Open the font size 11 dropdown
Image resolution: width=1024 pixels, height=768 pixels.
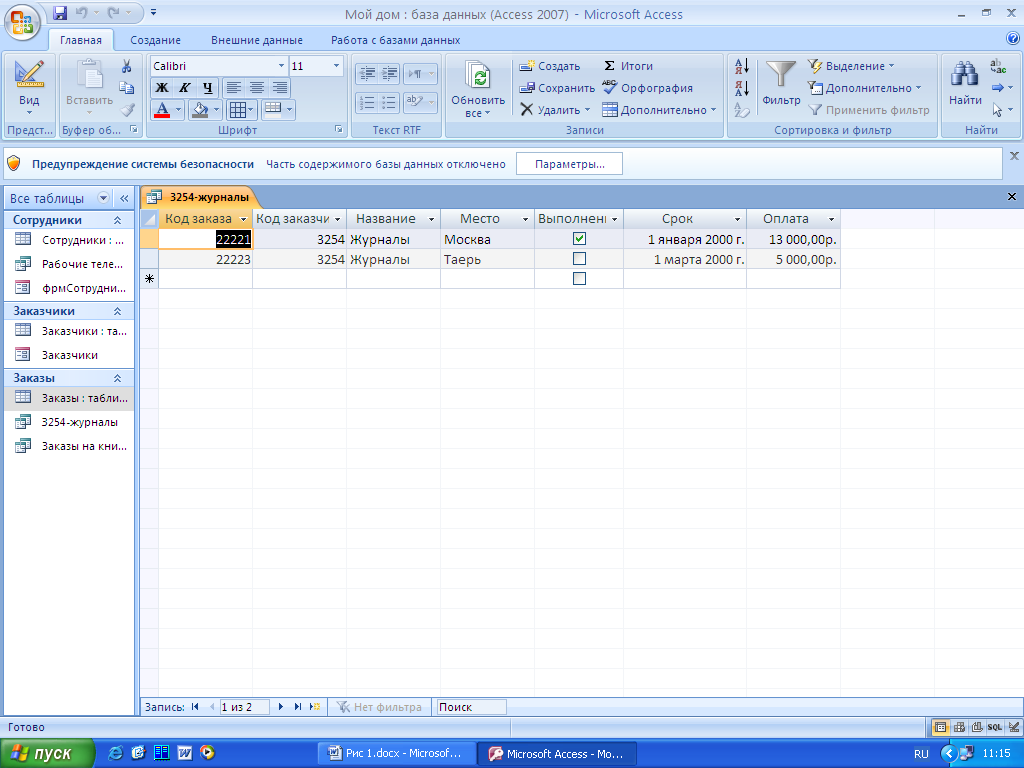pos(336,66)
